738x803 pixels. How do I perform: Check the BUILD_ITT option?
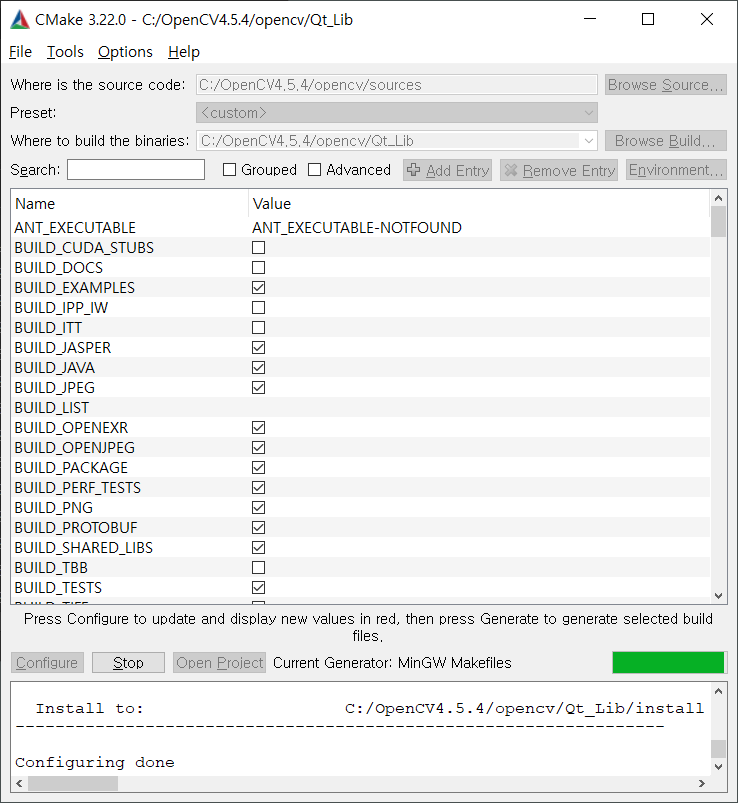pyautogui.click(x=259, y=327)
